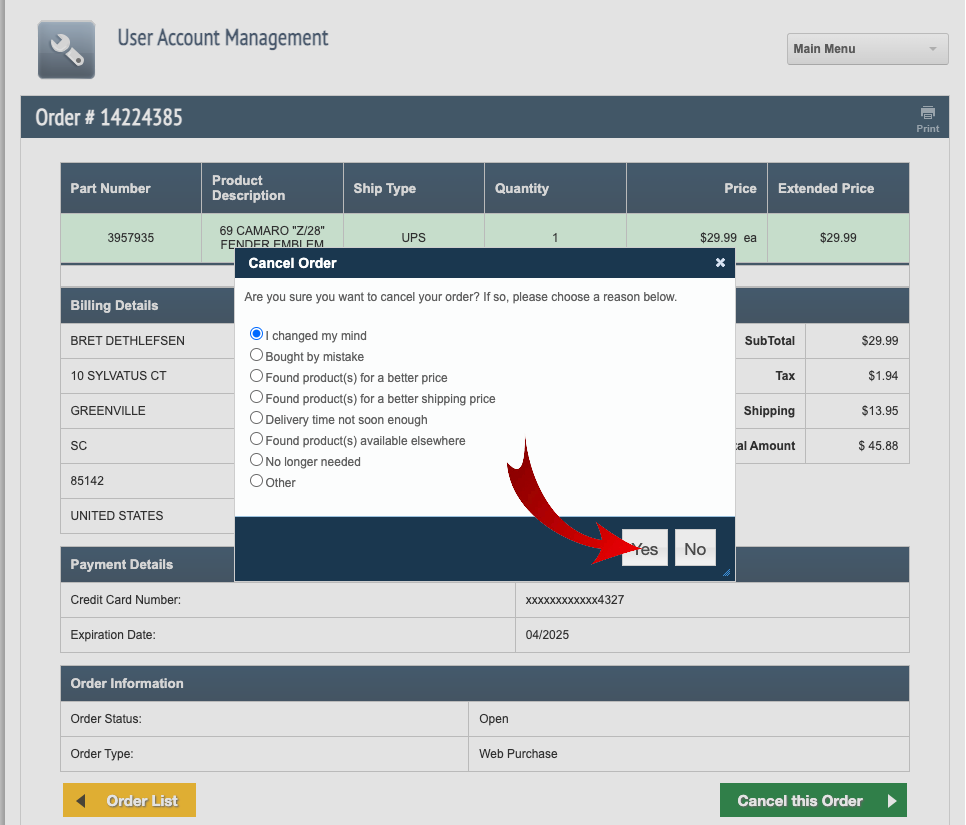The width and height of the screenshot is (966, 825).
Task: Click masked card number xxxxxxxxxxxx4327
Action: tap(575, 600)
